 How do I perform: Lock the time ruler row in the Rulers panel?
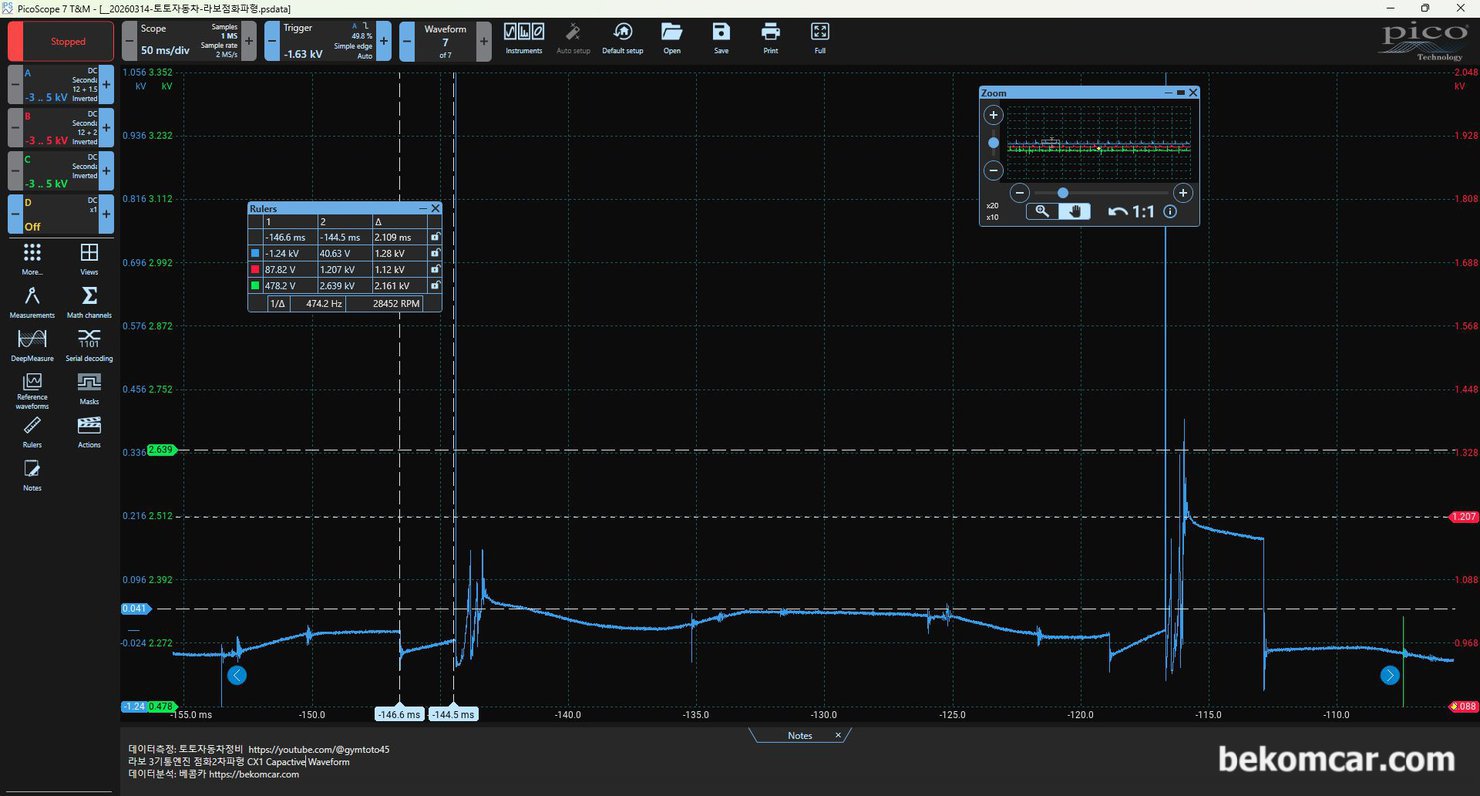coord(434,237)
